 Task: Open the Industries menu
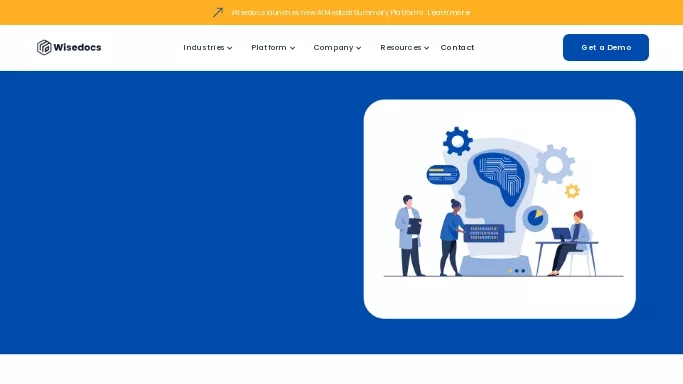coord(204,47)
